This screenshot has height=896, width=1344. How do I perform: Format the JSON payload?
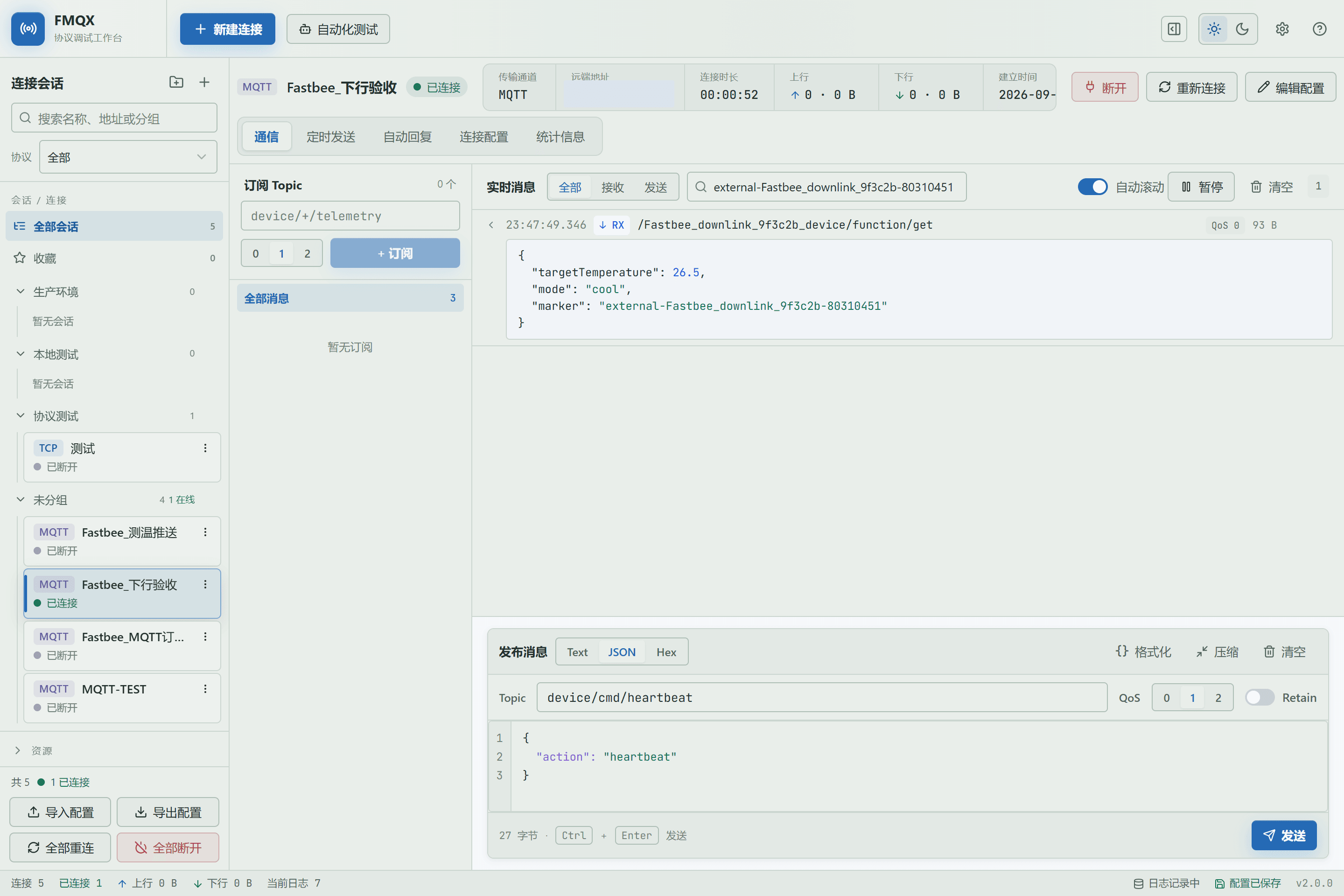pyautogui.click(x=1143, y=651)
